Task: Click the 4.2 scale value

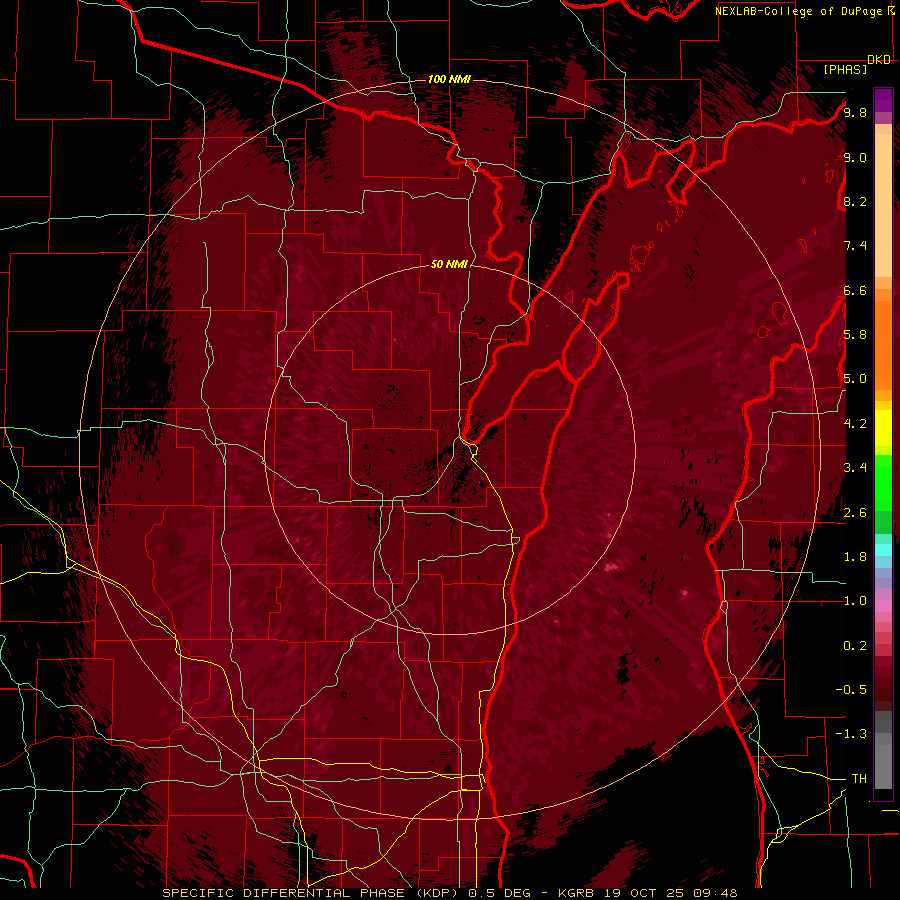Action: point(855,424)
